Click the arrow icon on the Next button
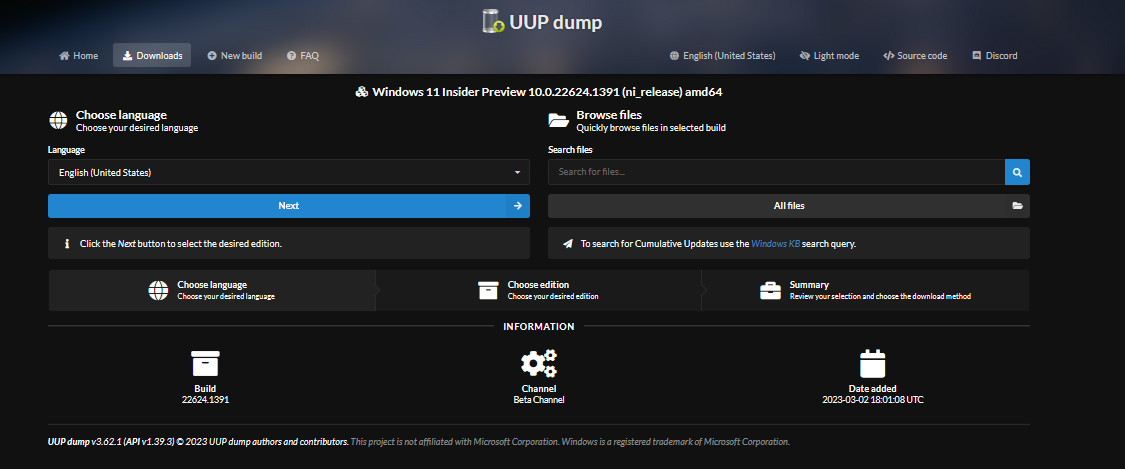 [517, 206]
